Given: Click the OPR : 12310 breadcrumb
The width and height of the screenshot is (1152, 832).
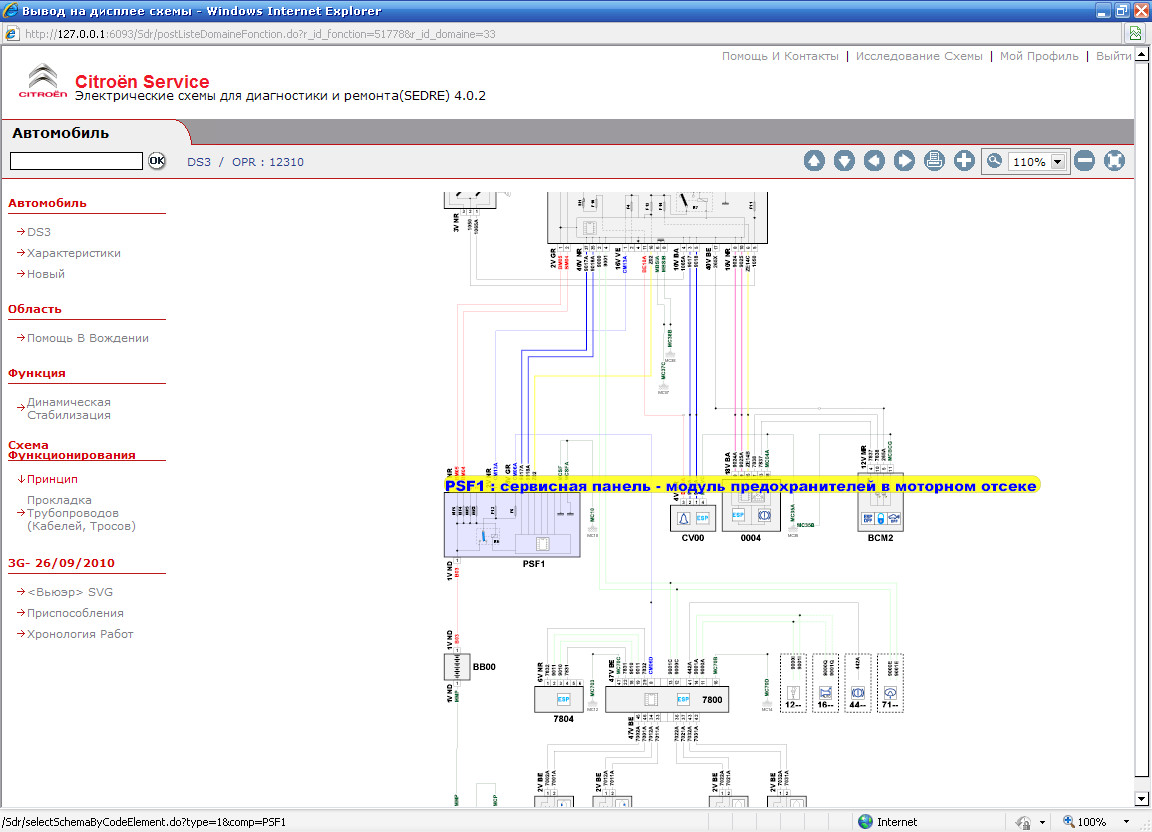Looking at the screenshot, I should coord(267,162).
